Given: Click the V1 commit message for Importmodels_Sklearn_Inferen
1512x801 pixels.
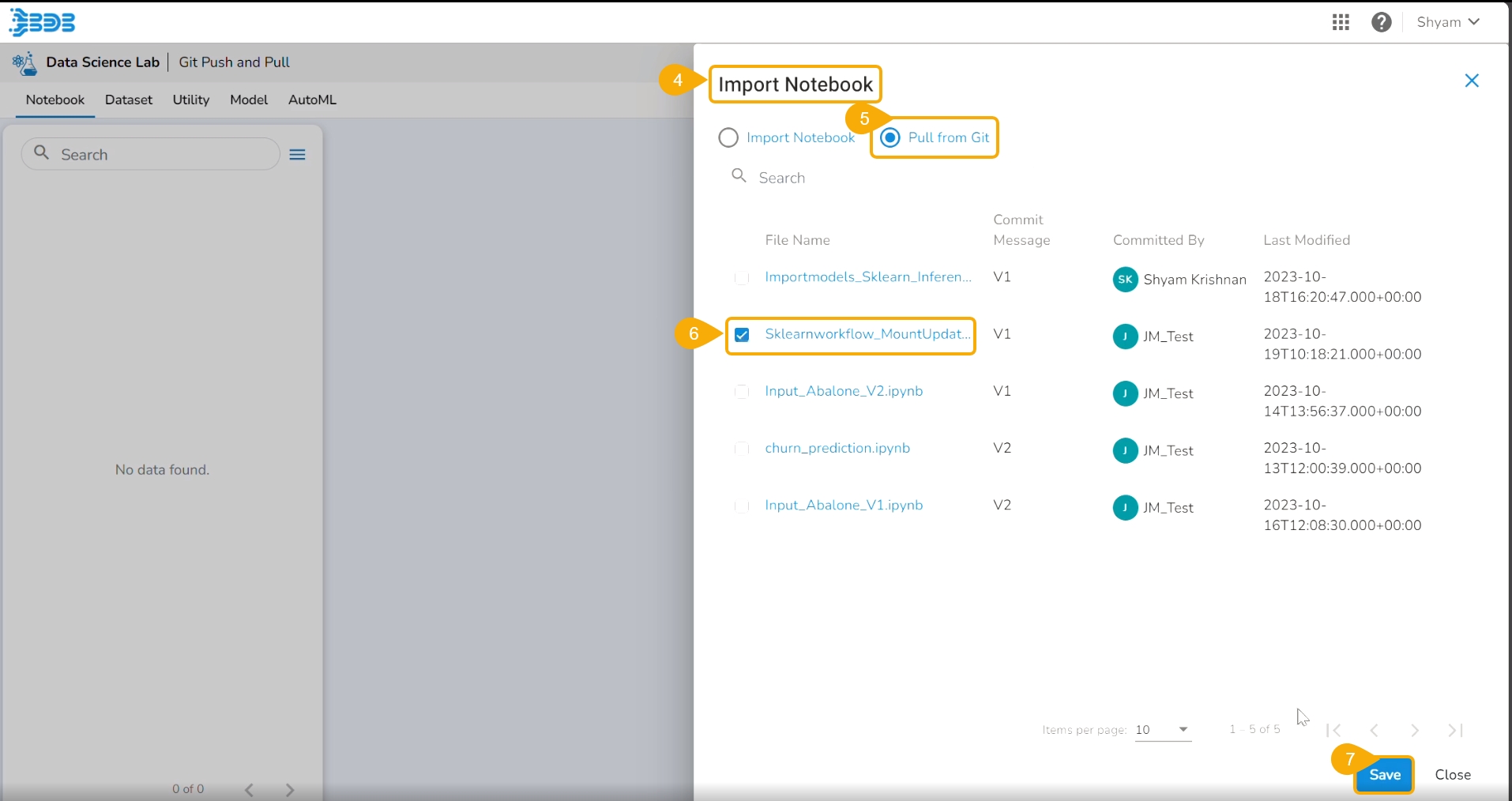Looking at the screenshot, I should [1002, 277].
